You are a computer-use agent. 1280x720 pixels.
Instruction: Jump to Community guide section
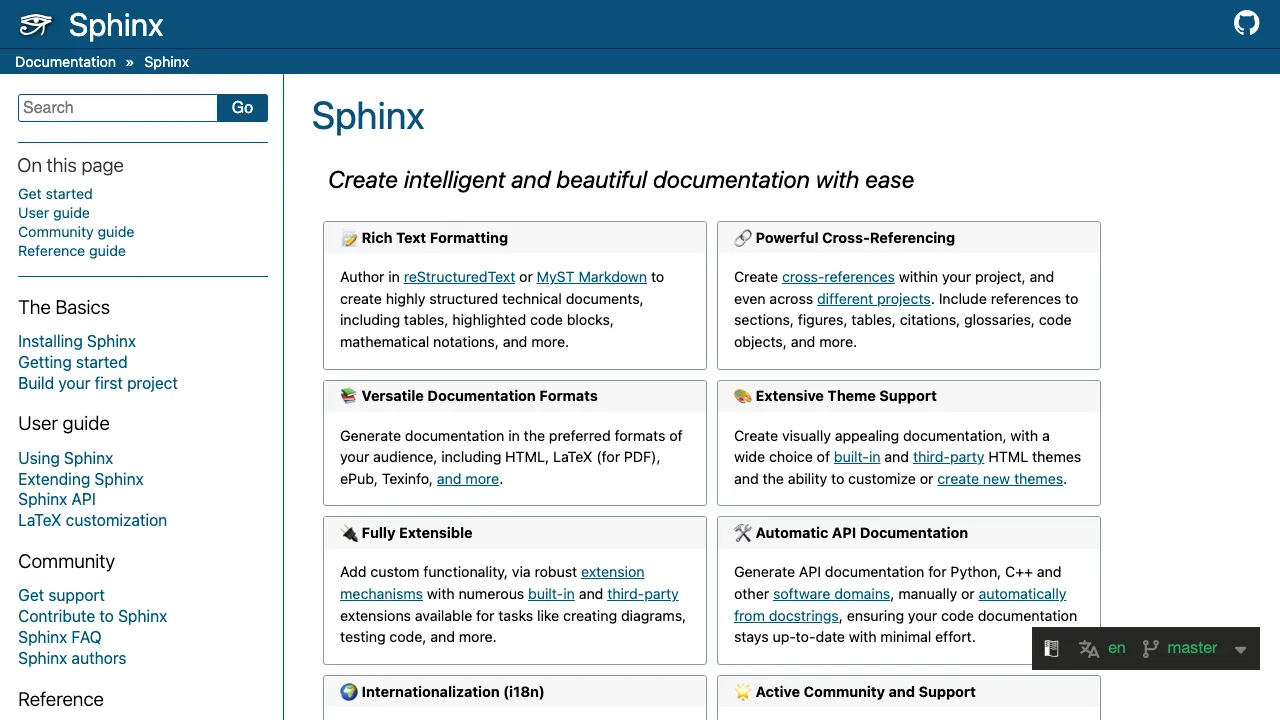click(76, 232)
